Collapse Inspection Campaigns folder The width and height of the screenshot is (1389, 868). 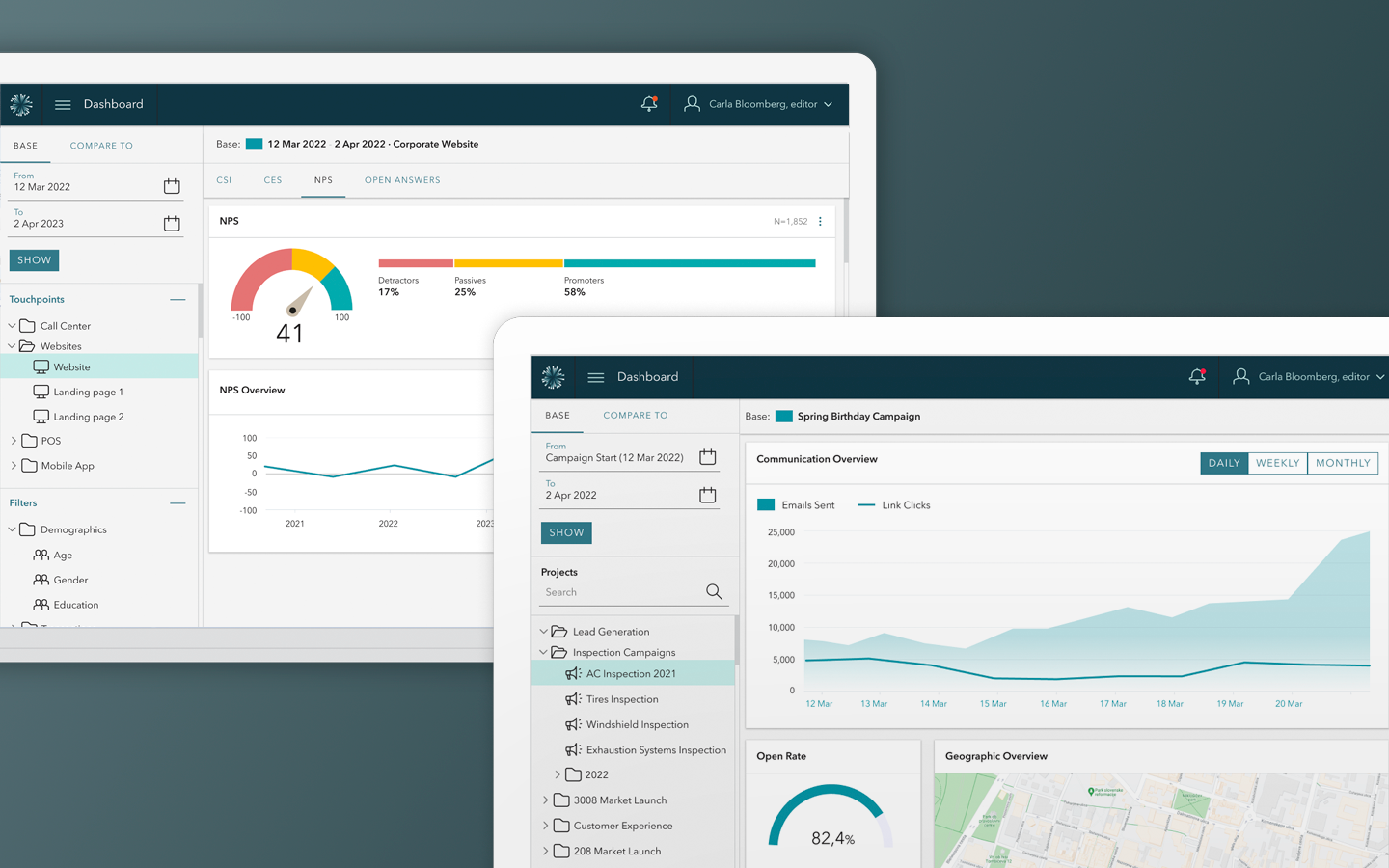coord(544,653)
